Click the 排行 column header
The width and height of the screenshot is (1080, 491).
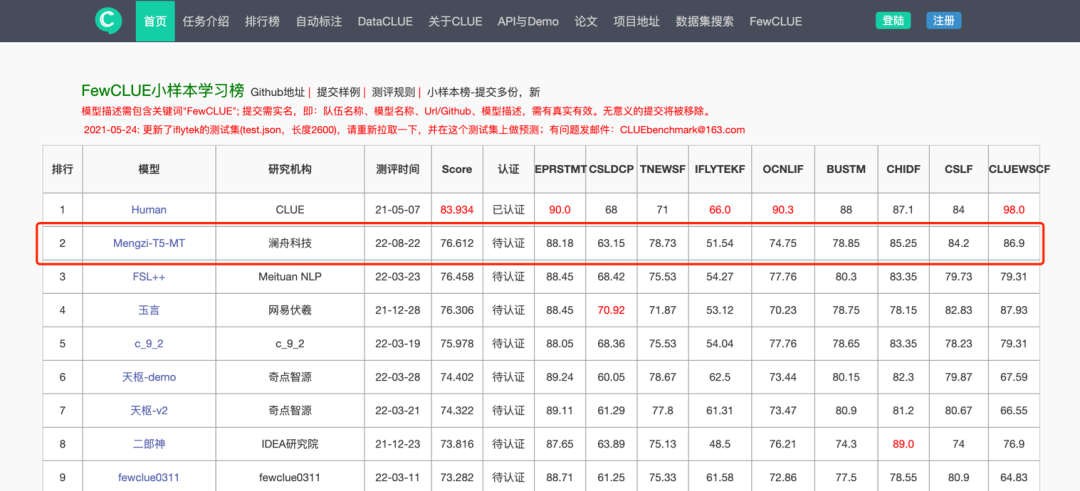coord(63,169)
